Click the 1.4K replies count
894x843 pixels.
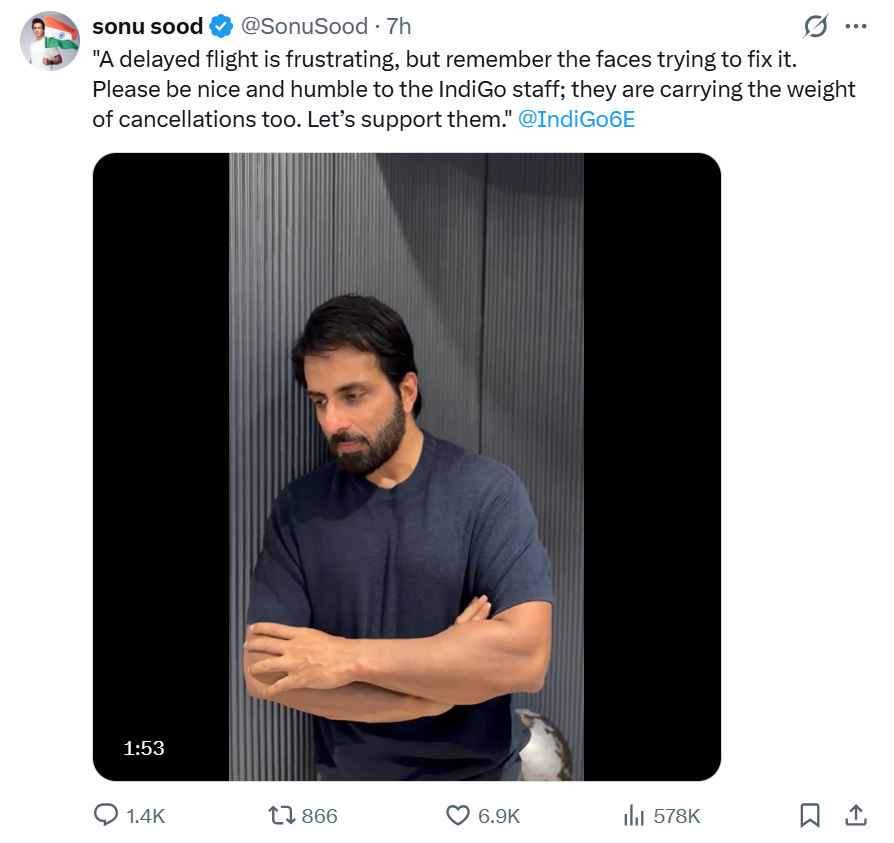point(146,816)
